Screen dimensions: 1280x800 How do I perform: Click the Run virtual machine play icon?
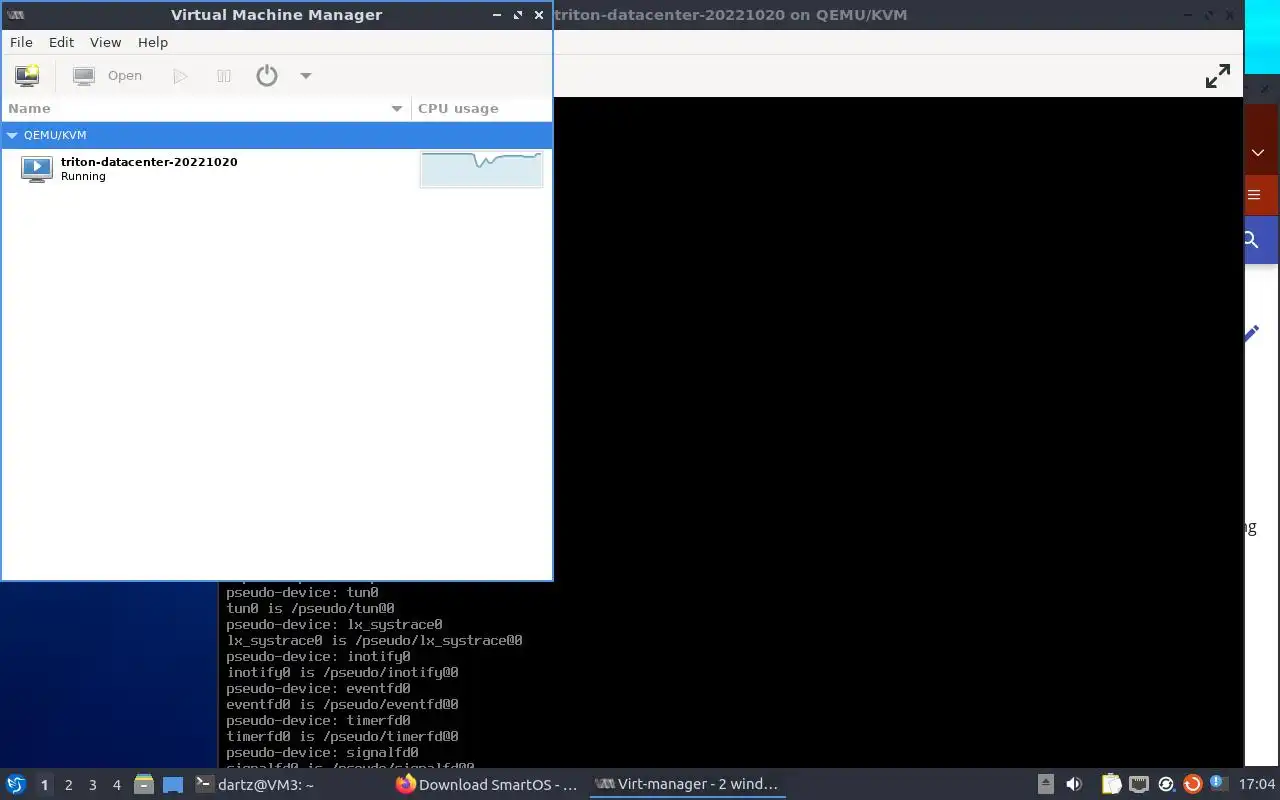coord(180,75)
